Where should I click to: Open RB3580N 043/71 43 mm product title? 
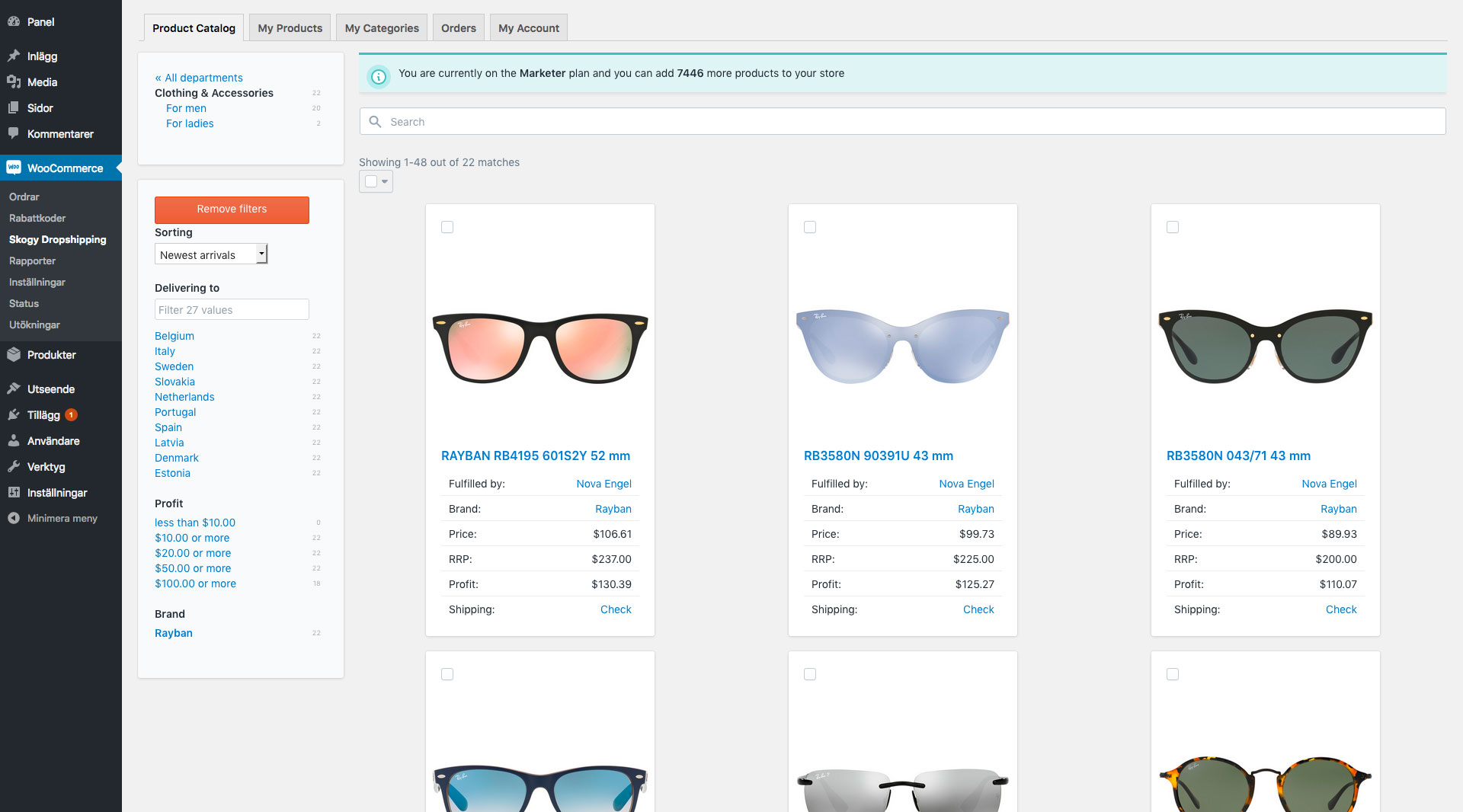click(x=1238, y=456)
